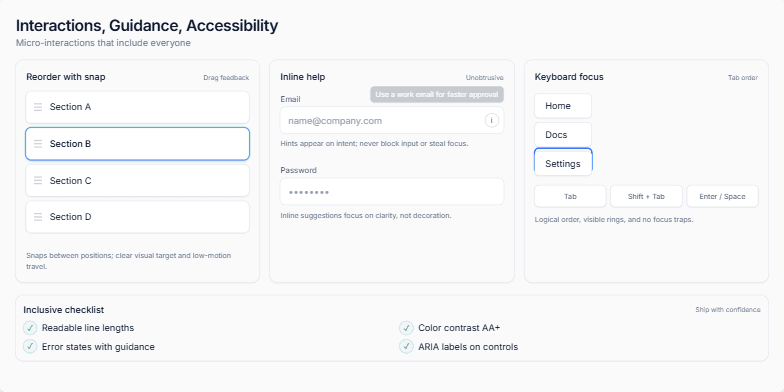Focus the Email input field
Viewport: 784px width, 392px height.
[392, 120]
